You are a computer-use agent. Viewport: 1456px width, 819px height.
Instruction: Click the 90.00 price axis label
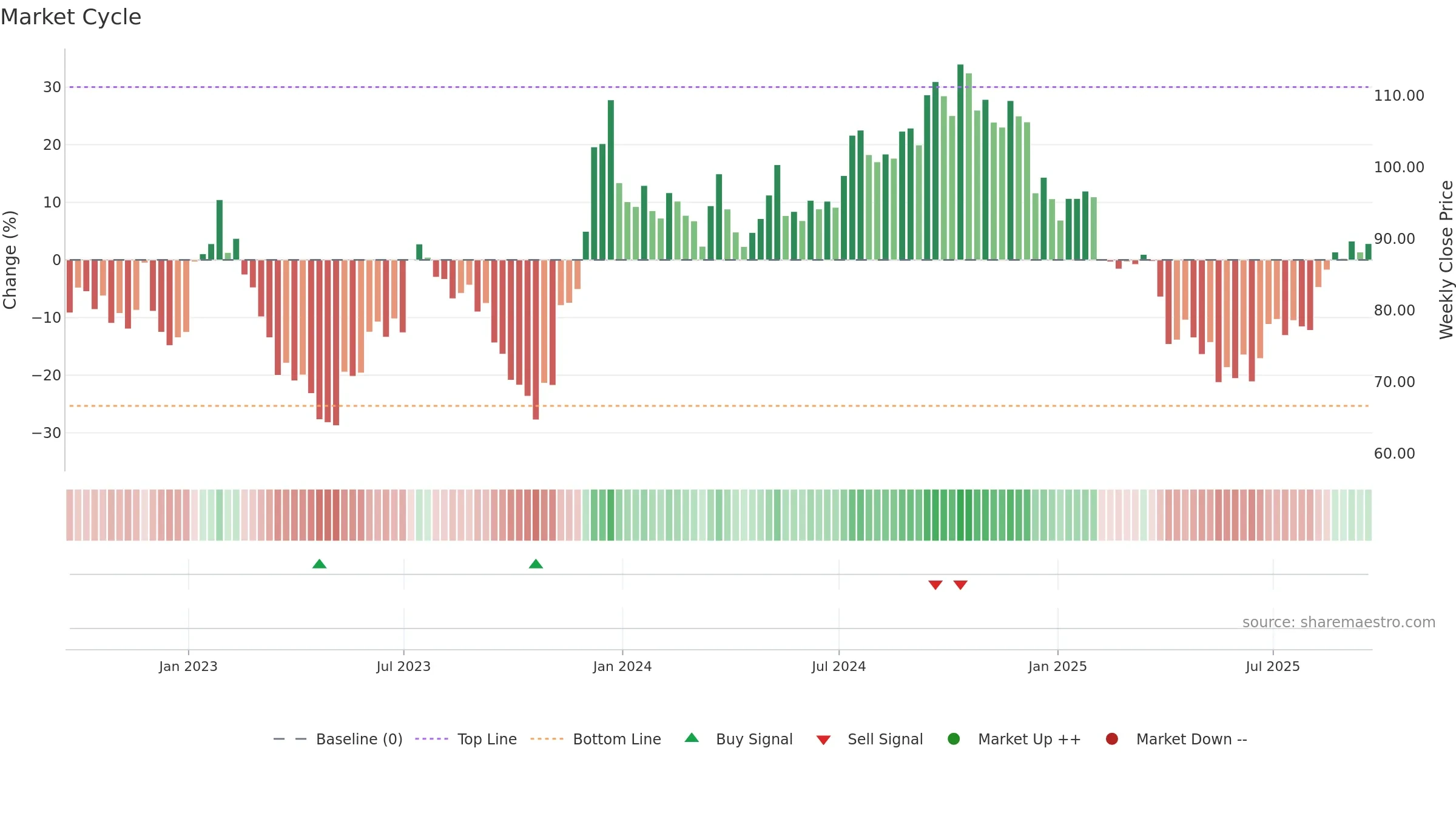pyautogui.click(x=1395, y=239)
